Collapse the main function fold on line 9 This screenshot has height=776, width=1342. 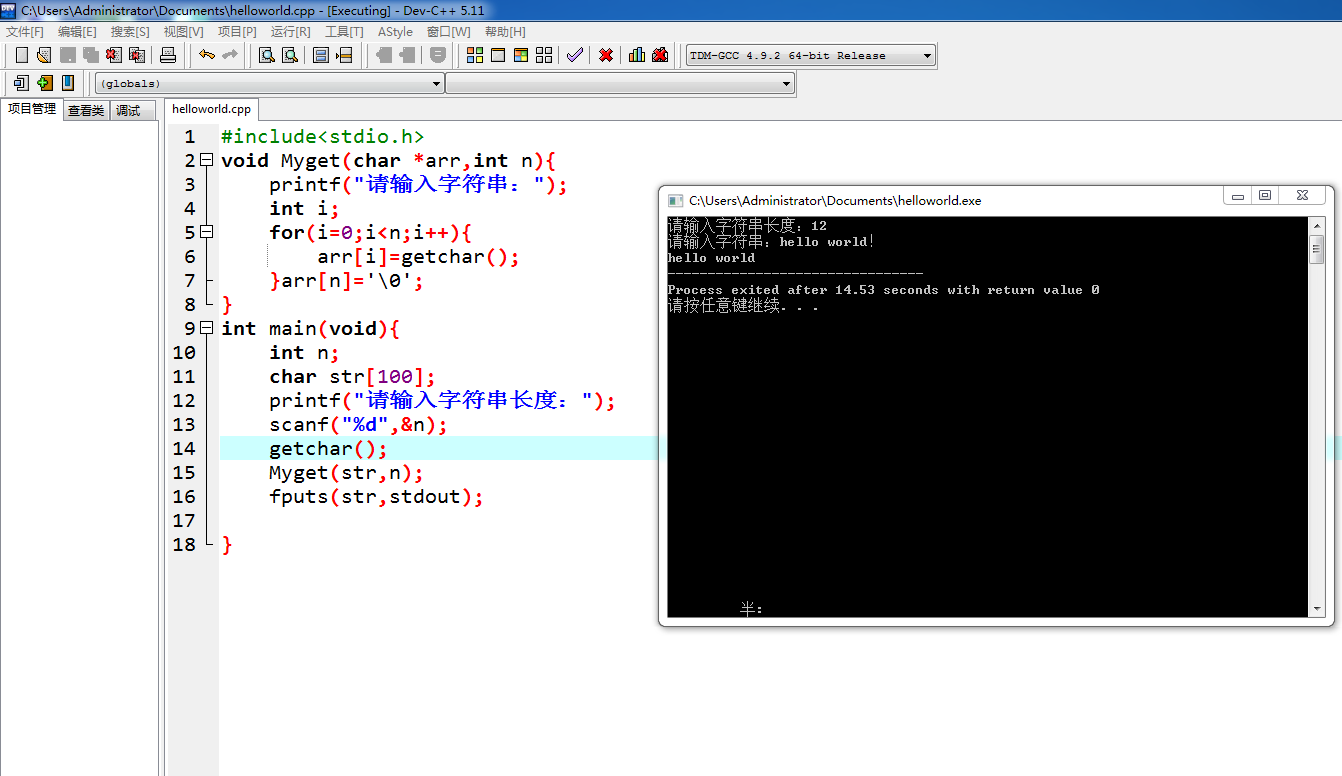click(x=207, y=328)
